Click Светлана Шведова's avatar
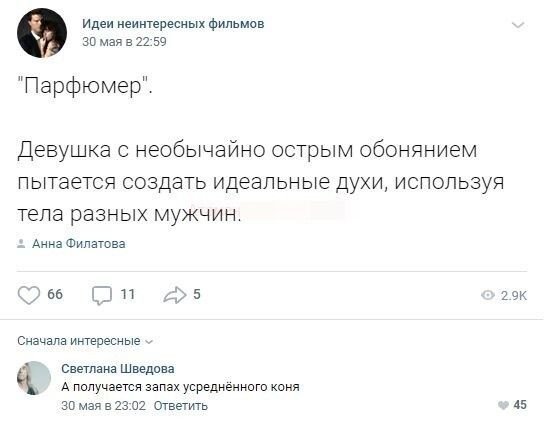This screenshot has width=547, height=421. click(x=34, y=378)
